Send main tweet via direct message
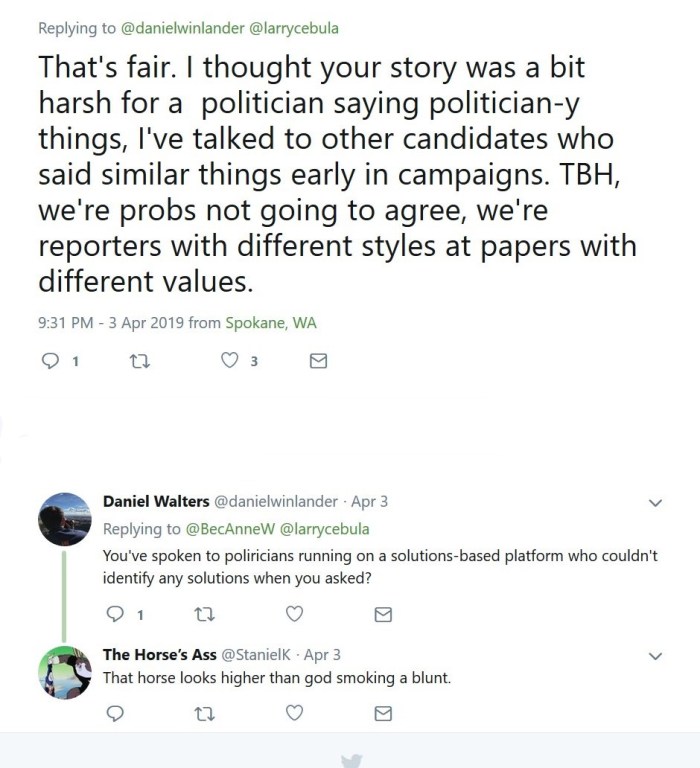The height and width of the screenshot is (768, 700). 319,361
